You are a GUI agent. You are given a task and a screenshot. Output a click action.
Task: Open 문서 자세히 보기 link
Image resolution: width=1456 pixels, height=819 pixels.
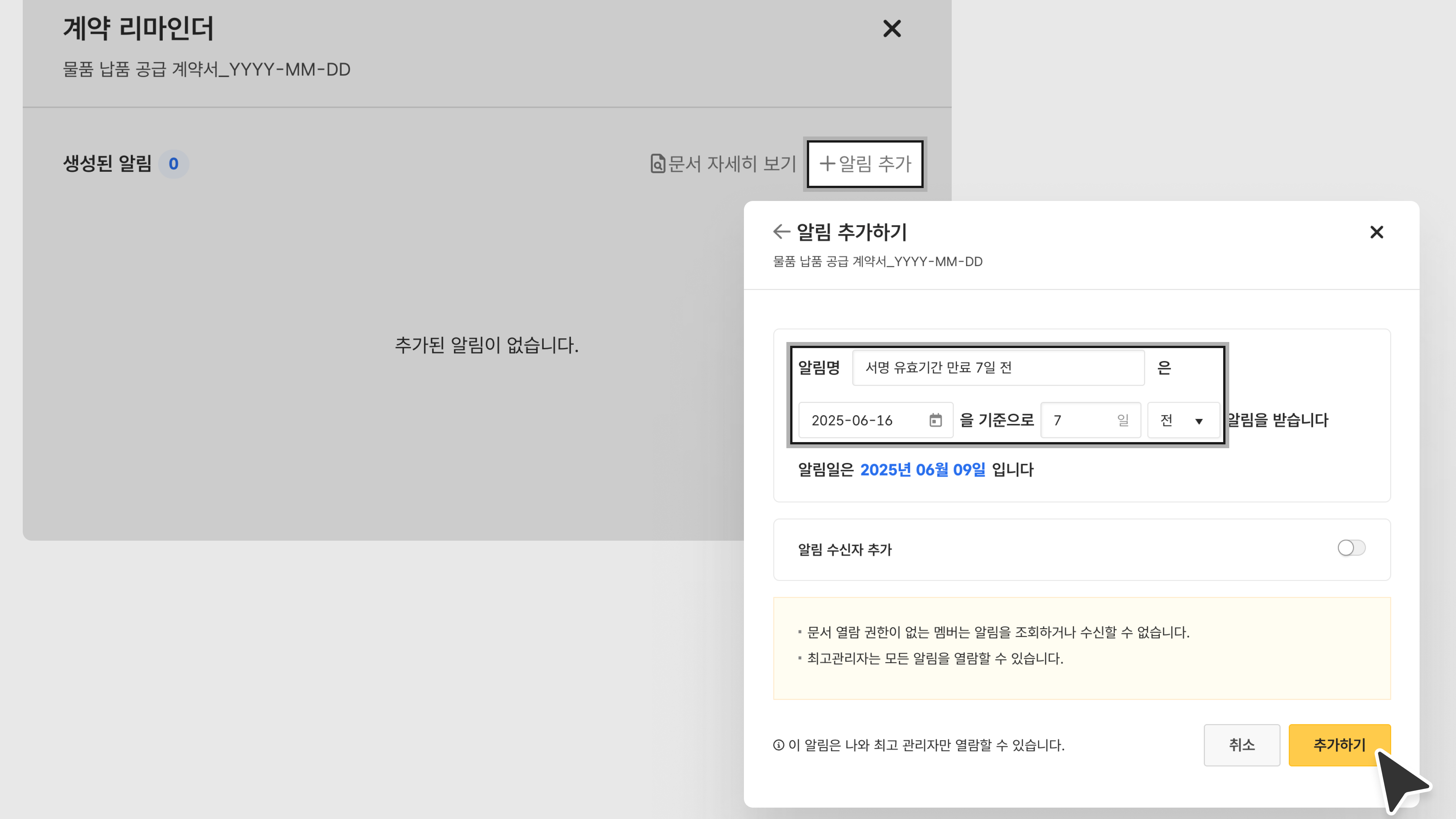[731, 164]
